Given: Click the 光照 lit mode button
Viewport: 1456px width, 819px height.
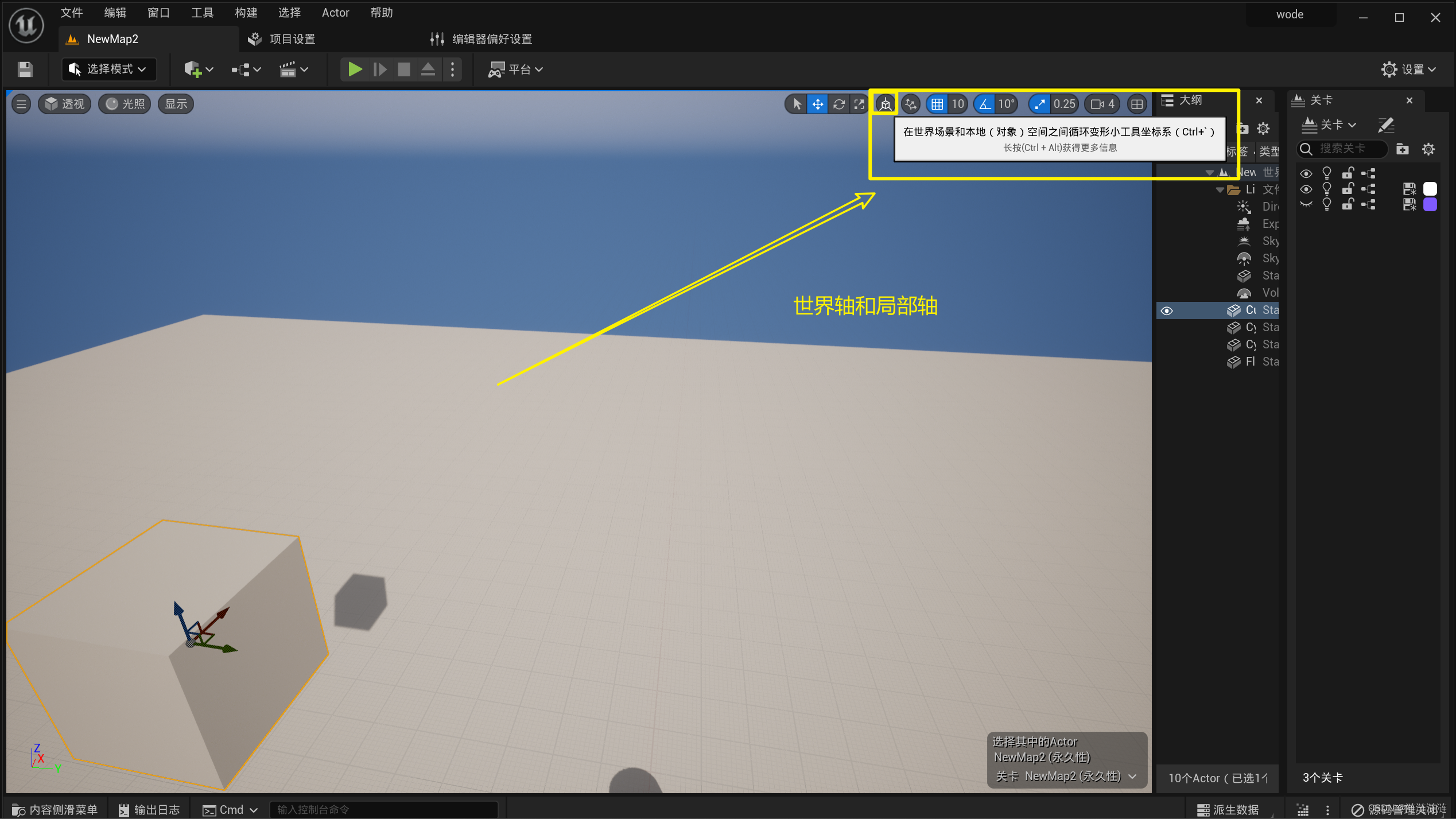Looking at the screenshot, I should 125,104.
